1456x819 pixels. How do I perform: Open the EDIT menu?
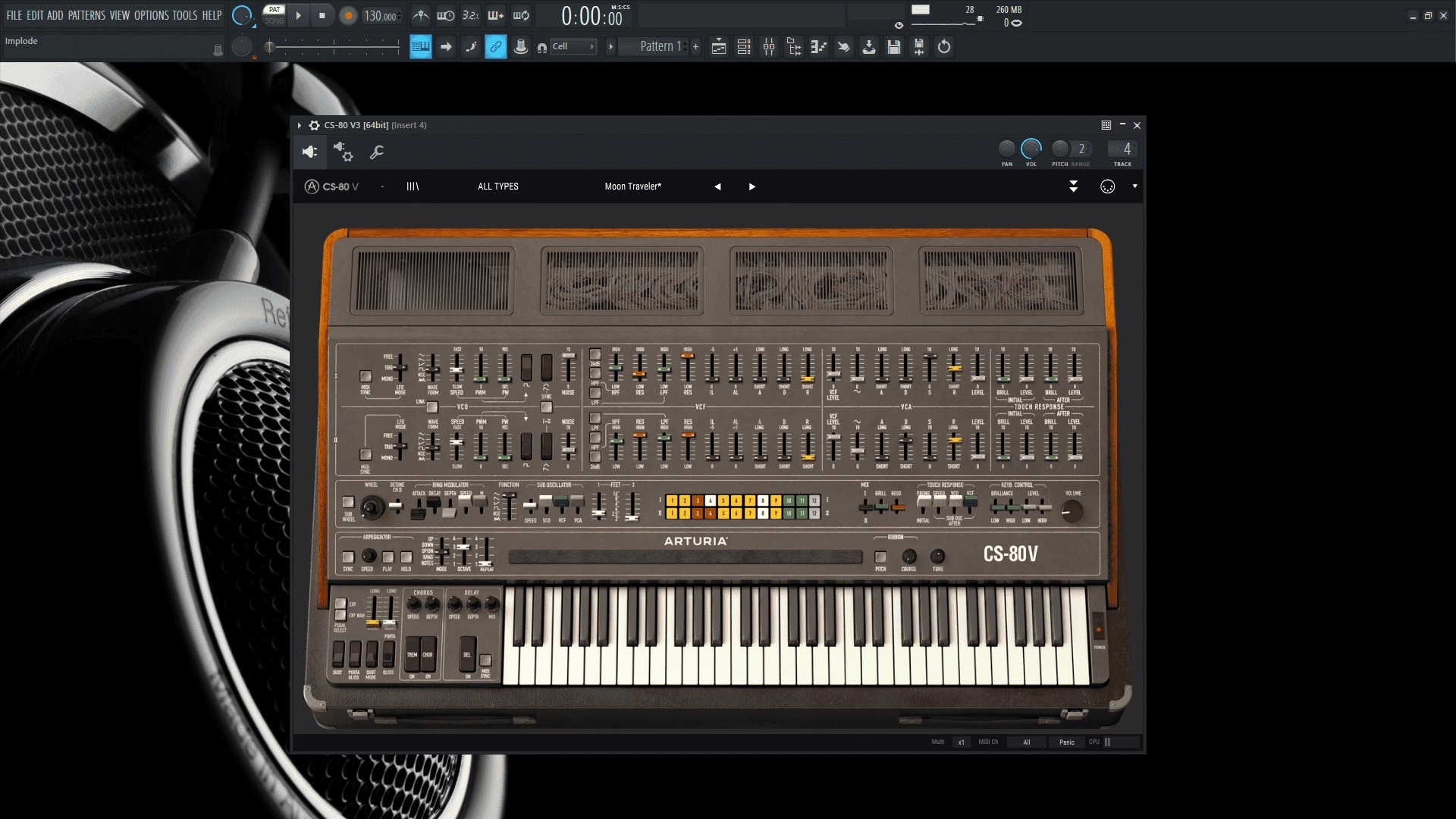[x=35, y=15]
